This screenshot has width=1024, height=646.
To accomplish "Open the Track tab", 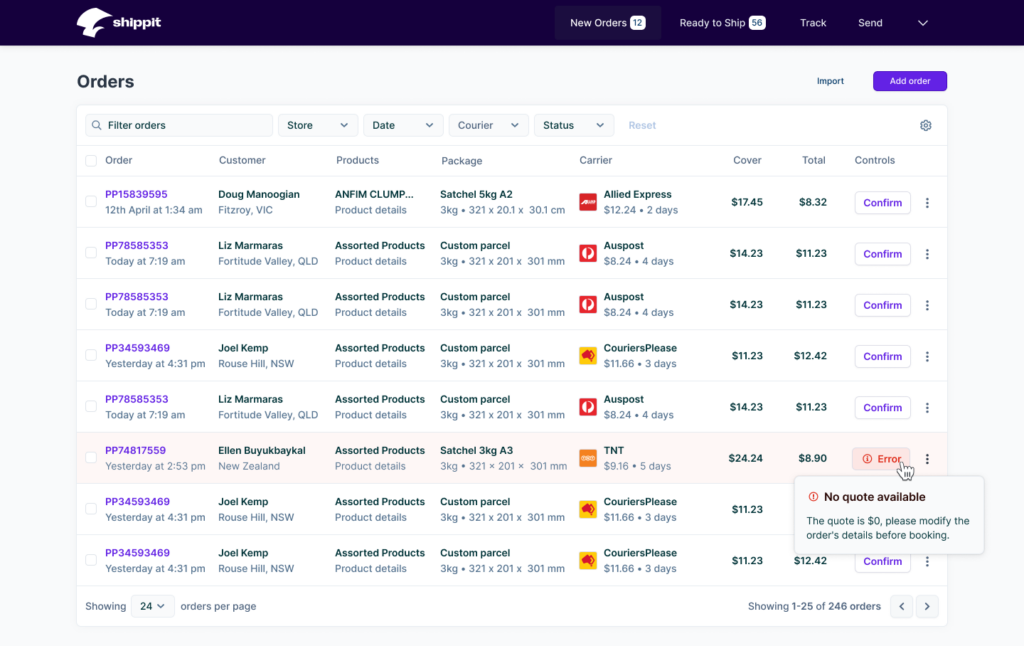I will pyautogui.click(x=813, y=23).
